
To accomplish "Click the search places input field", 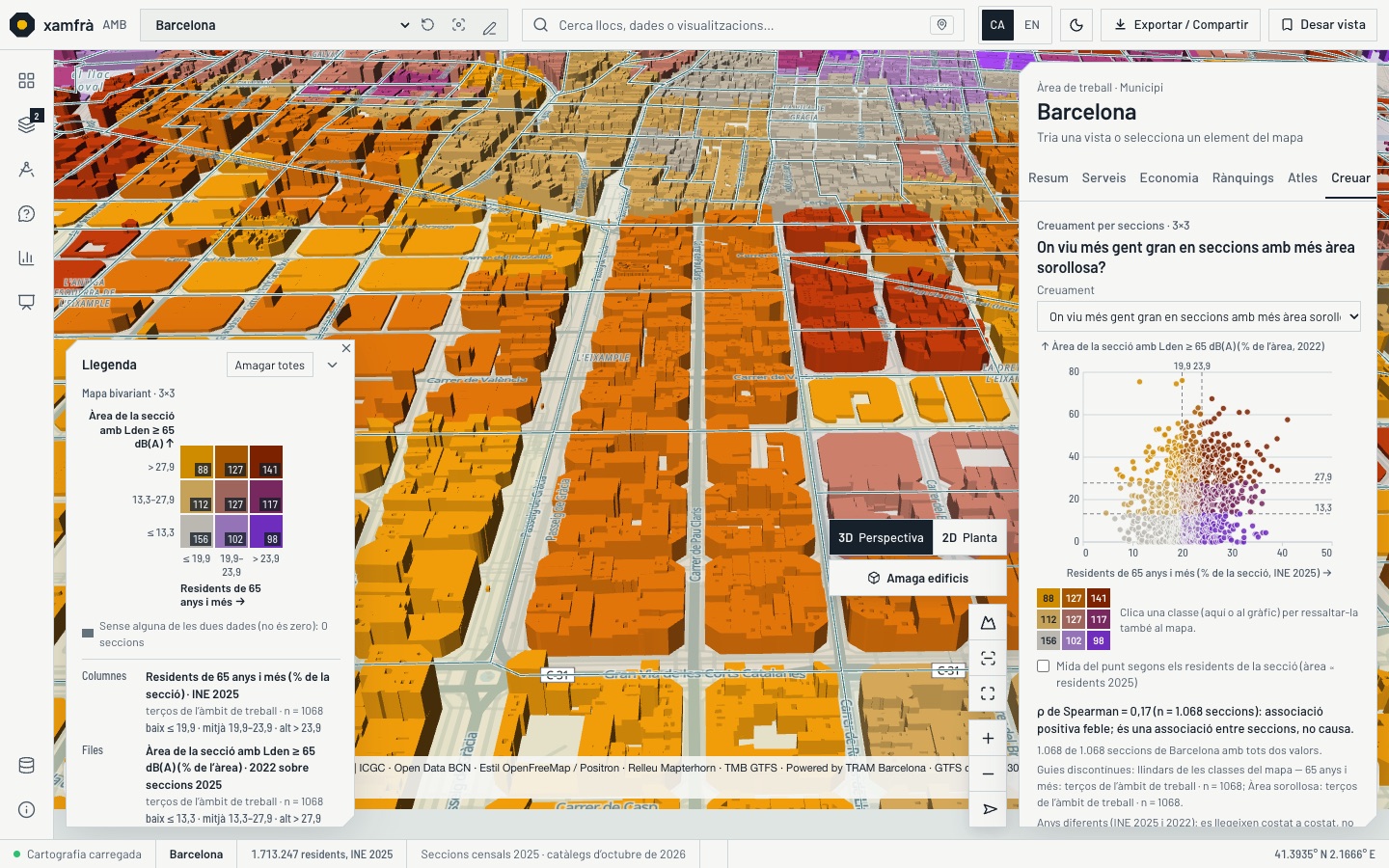I will click(x=743, y=25).
